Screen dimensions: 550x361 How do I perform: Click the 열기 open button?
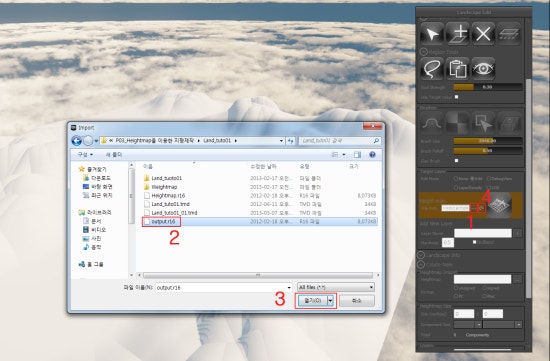[x=313, y=301]
